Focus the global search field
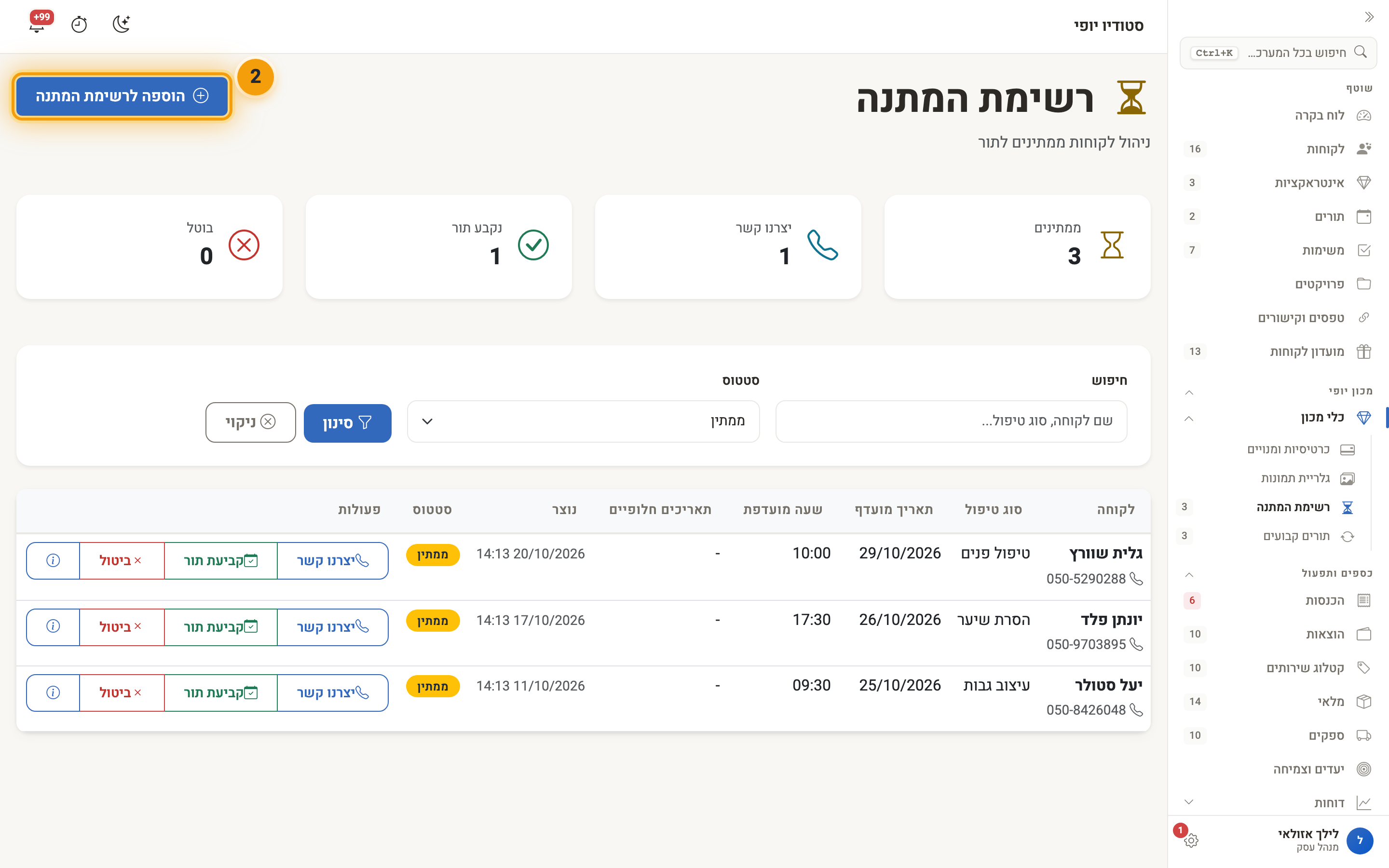Screen dimensions: 1389x868 pos(1278,53)
